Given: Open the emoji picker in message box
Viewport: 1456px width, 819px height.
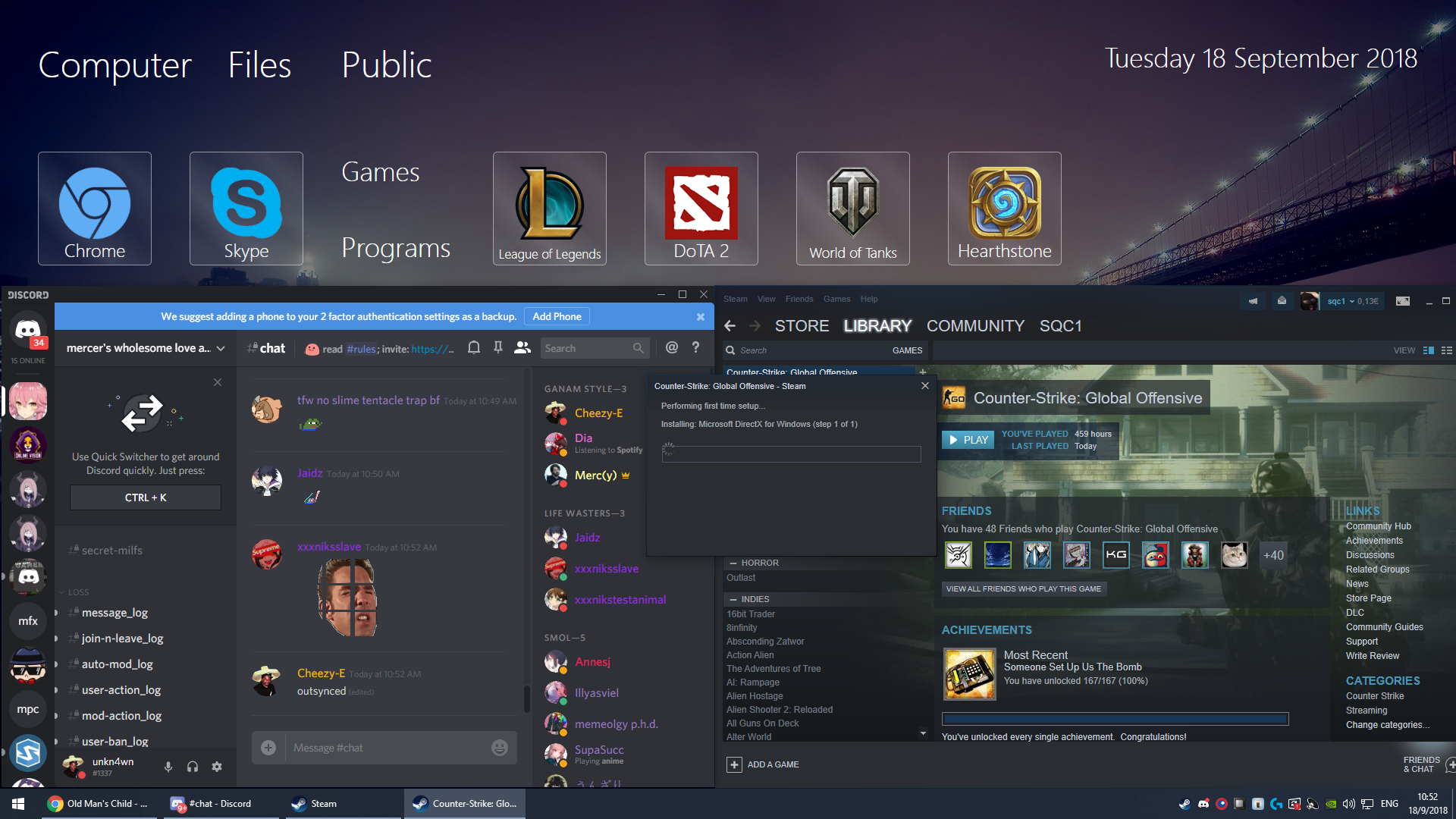Looking at the screenshot, I should [x=499, y=748].
